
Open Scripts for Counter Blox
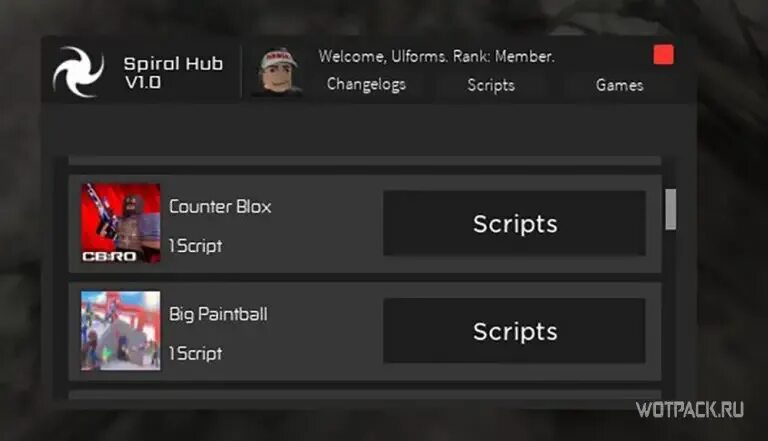coord(514,223)
